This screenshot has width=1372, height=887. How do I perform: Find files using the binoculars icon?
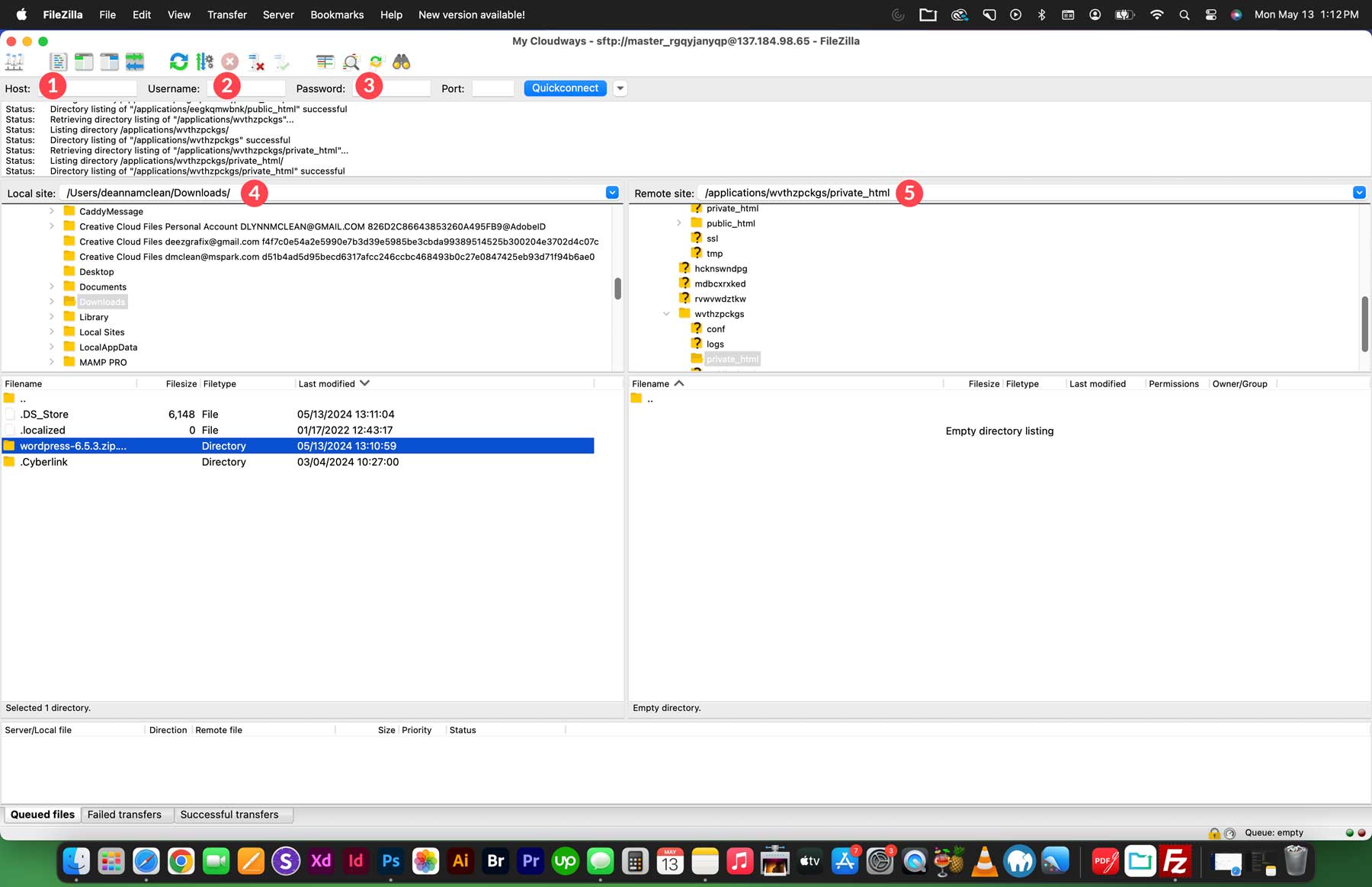tap(402, 62)
